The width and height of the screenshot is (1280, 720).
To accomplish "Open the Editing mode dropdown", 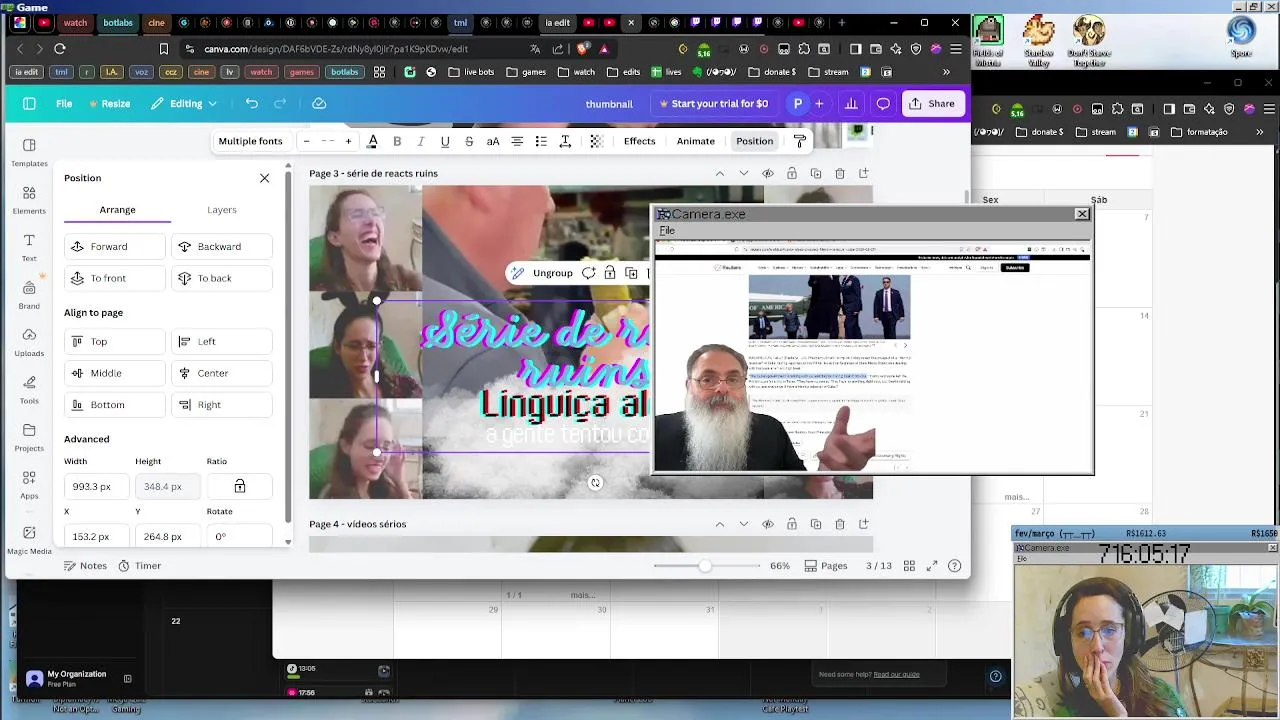I will 184,103.
